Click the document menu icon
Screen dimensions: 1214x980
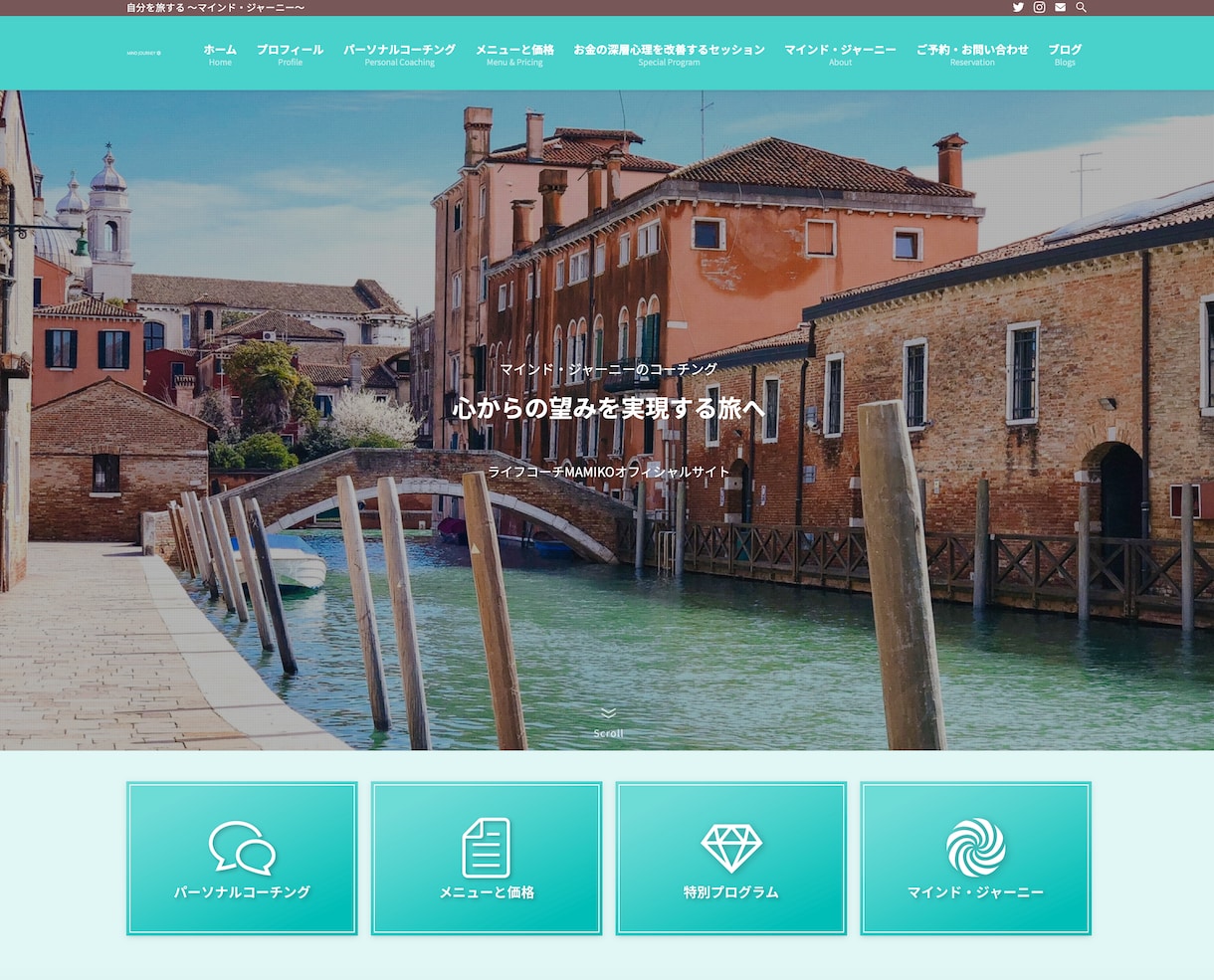pos(487,848)
